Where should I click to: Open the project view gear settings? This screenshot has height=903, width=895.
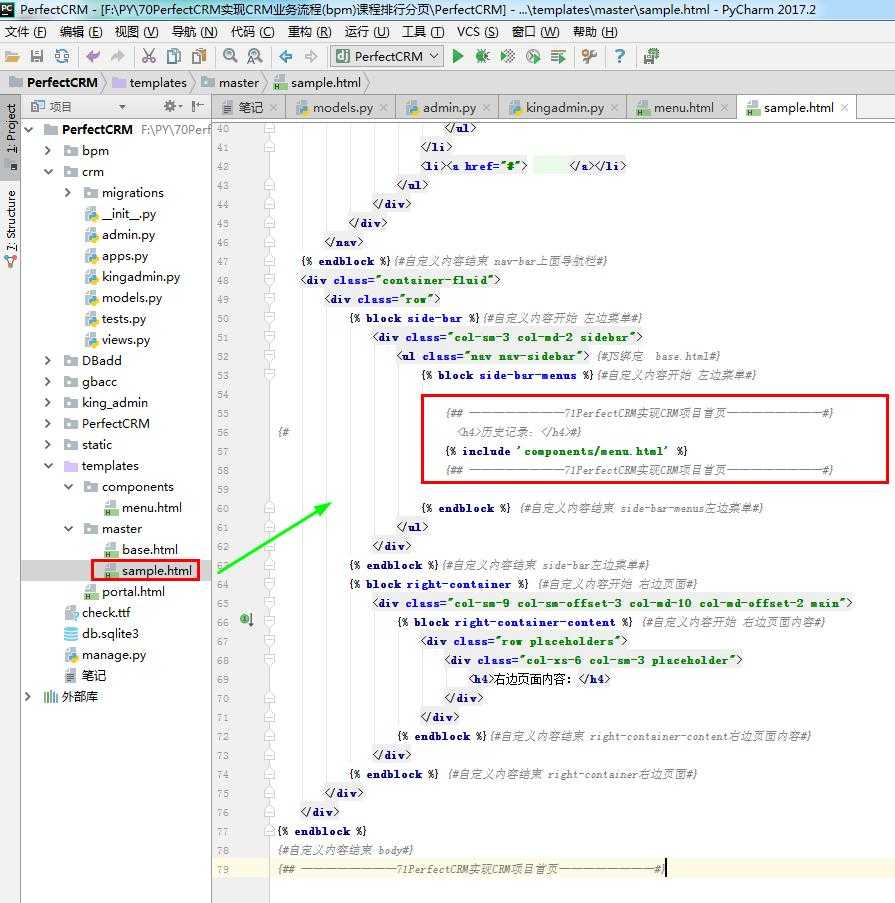(170, 106)
